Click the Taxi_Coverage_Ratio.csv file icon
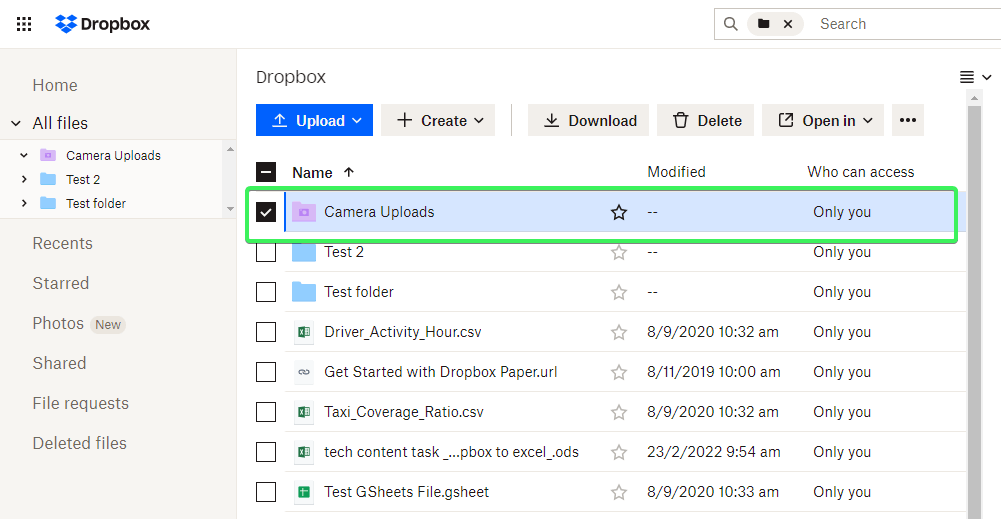 [x=304, y=412]
